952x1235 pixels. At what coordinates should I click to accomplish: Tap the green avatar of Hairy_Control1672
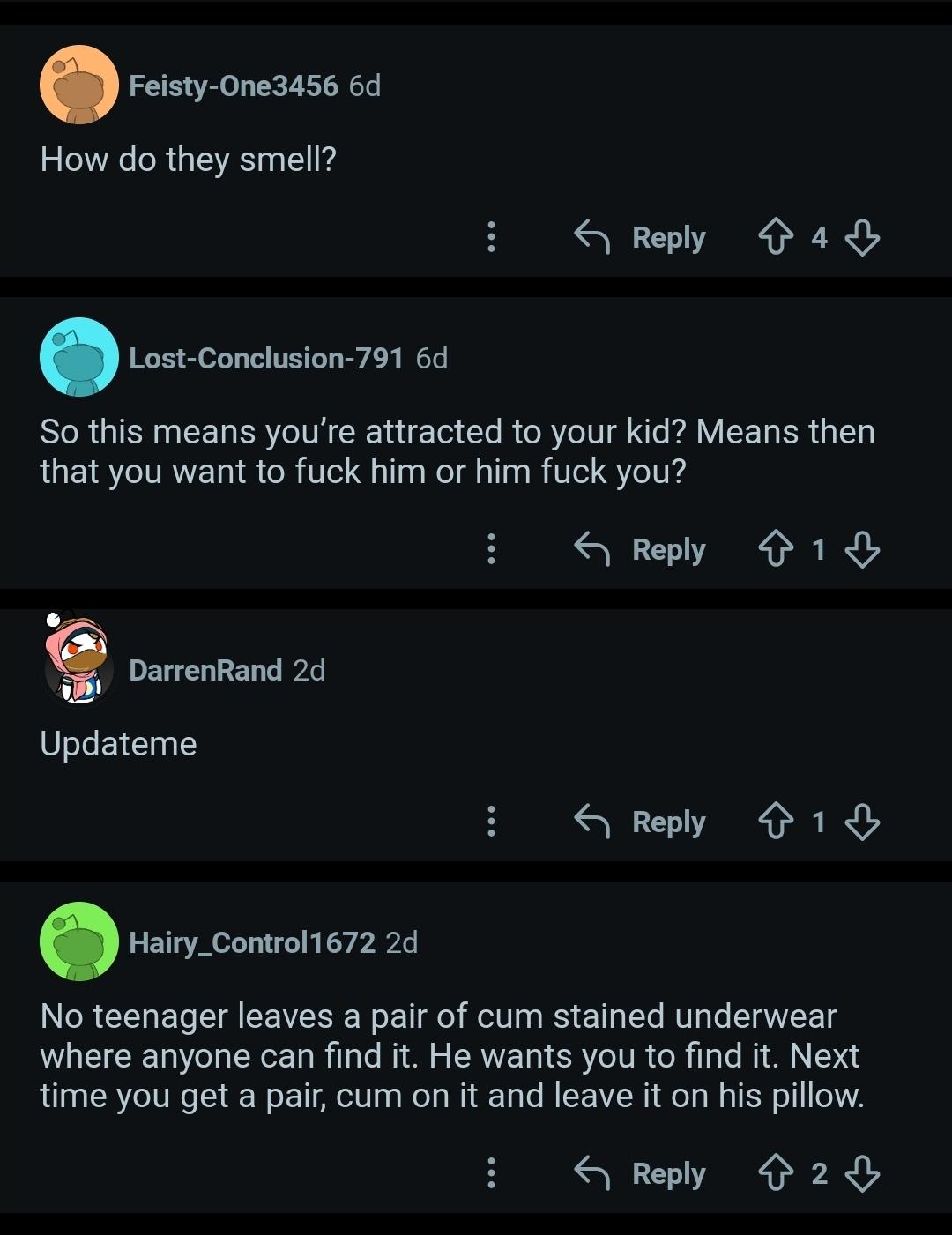pos(79,941)
